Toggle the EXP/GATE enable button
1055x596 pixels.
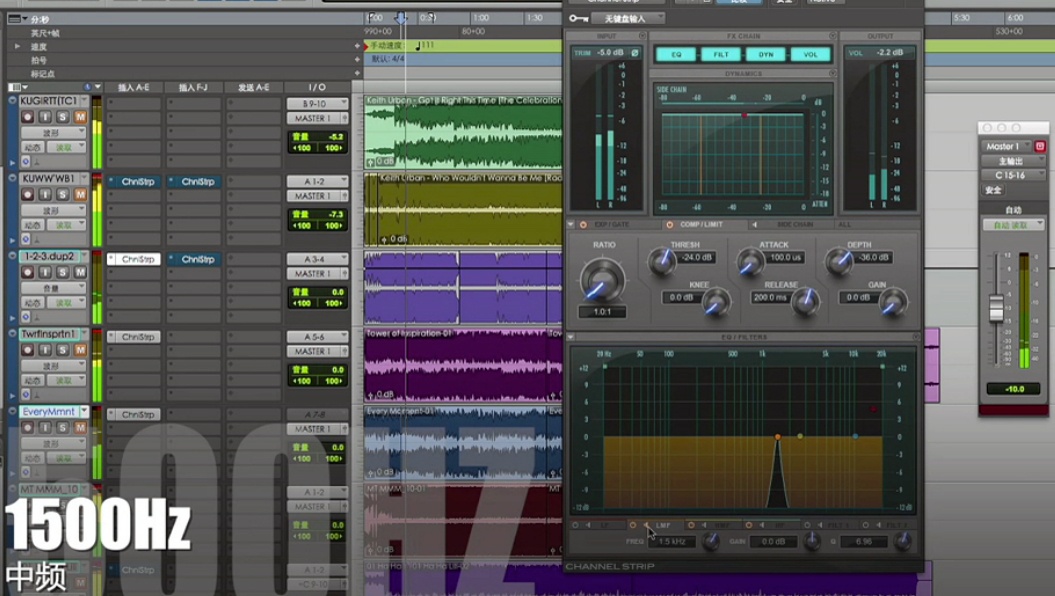(583, 225)
